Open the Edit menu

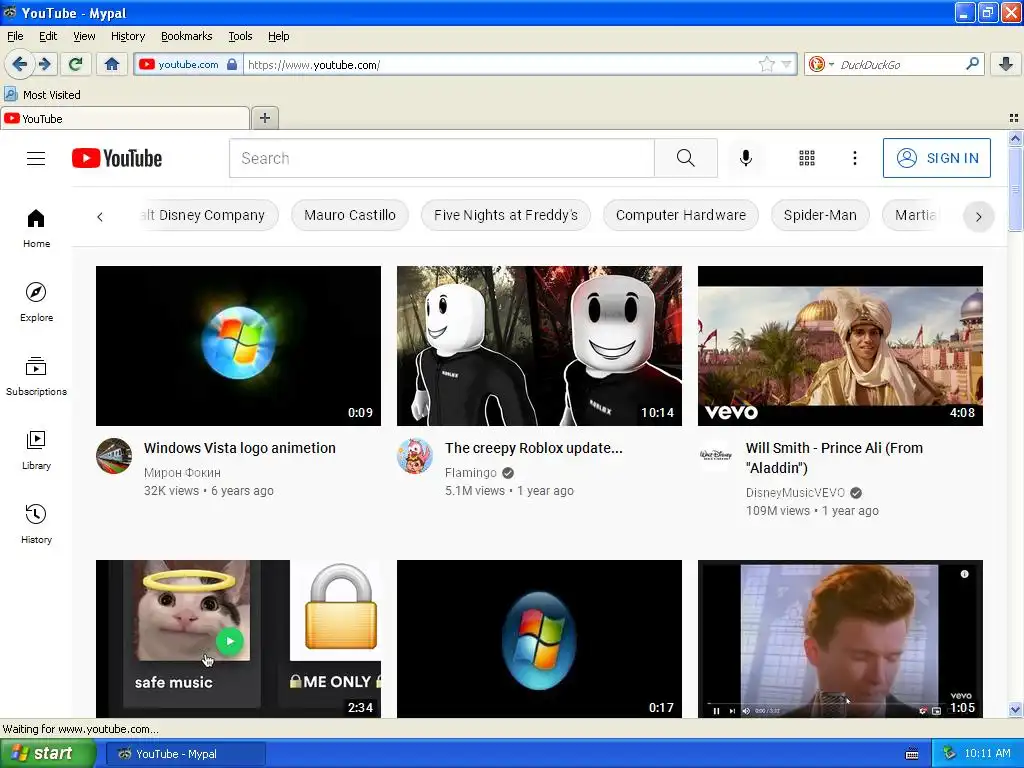48,36
